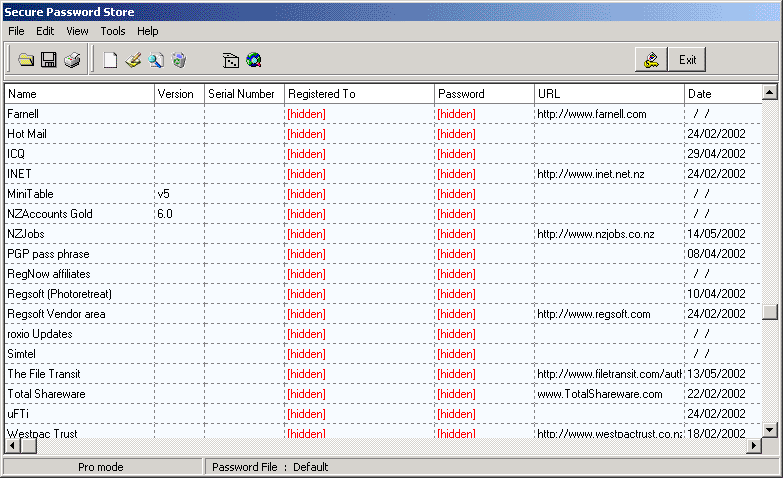The width and height of the screenshot is (783, 478).
Task: Click the http://www.regsoft.com URL cell
Action: [x=609, y=314]
